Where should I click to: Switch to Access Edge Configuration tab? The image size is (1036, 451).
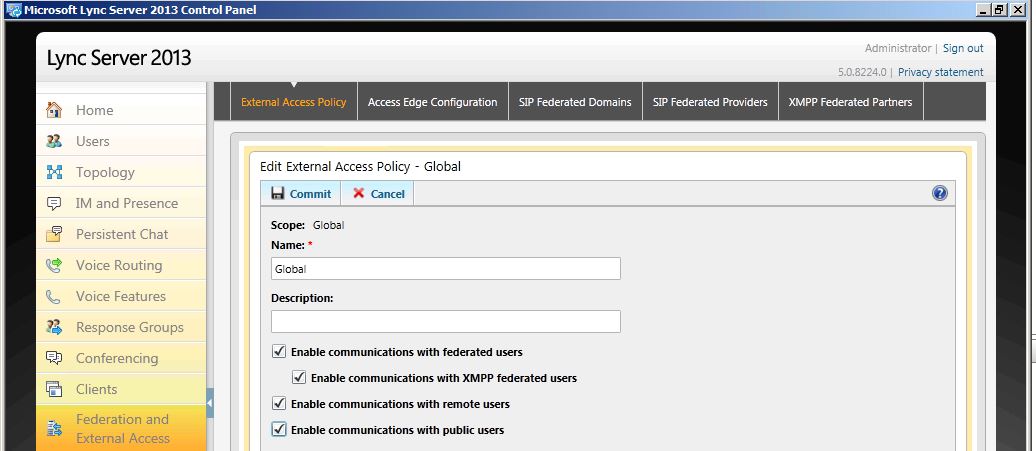[x=433, y=102]
